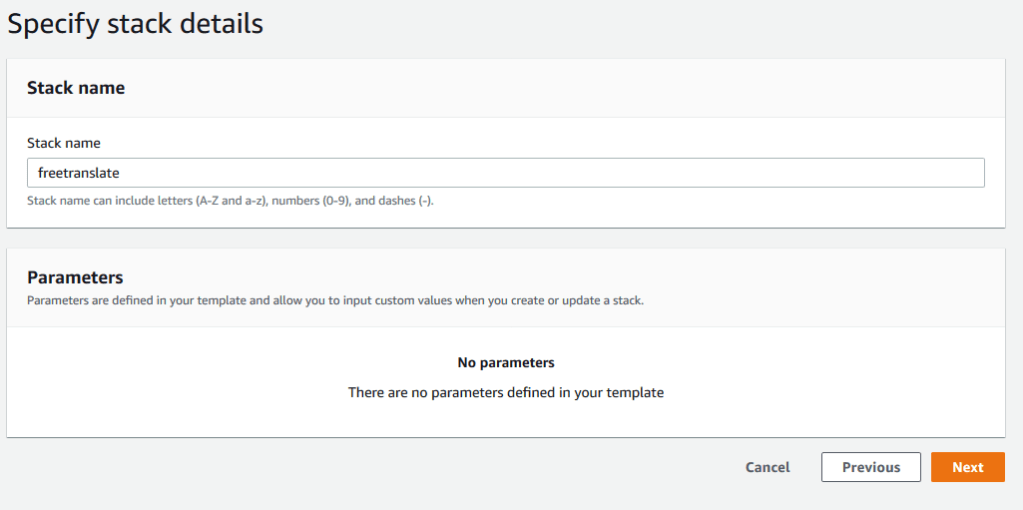Click the 'Specify stack details' page title
This screenshot has height=510, width=1023.
tap(135, 23)
